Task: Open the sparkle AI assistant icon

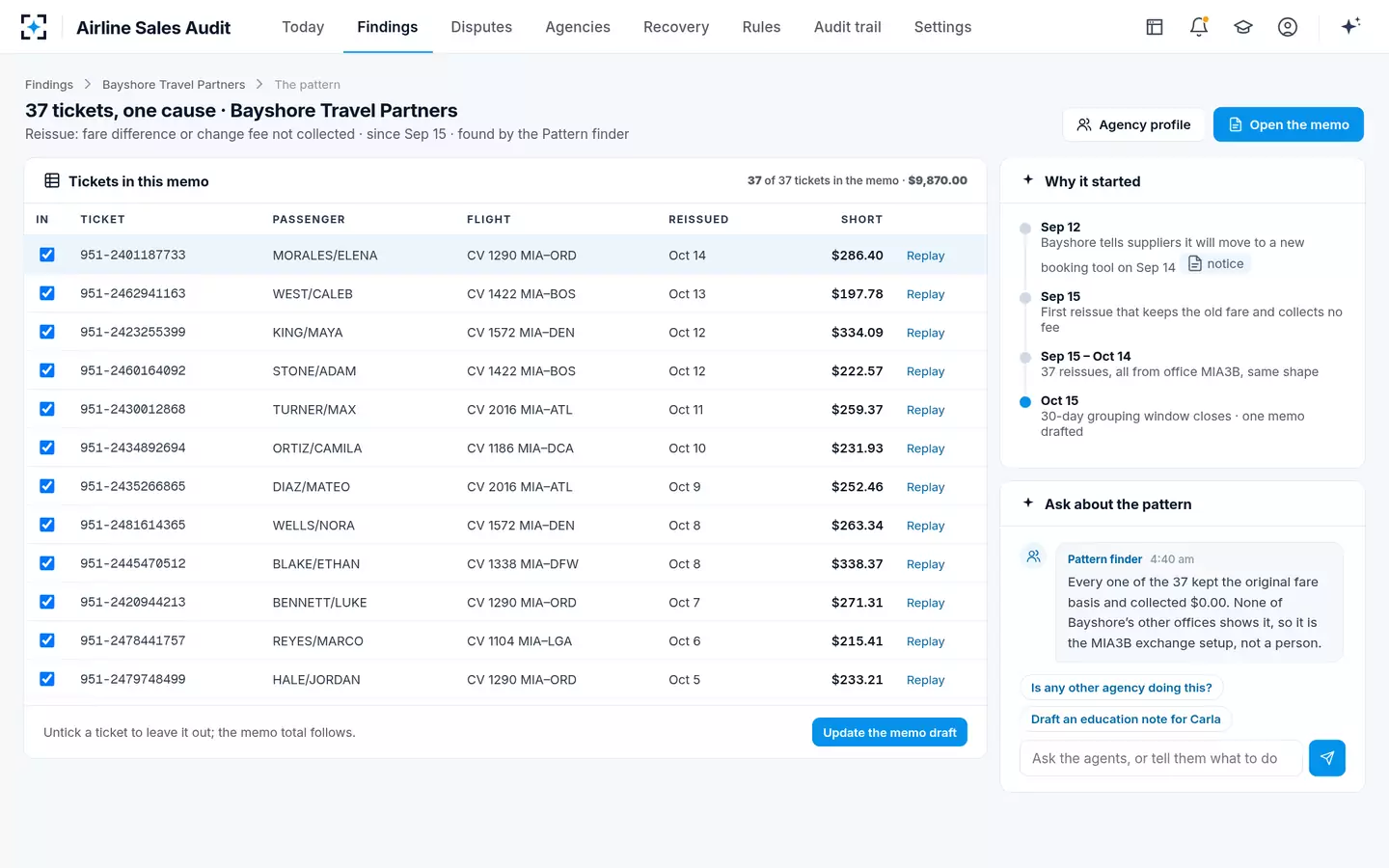Action: pyautogui.click(x=1350, y=26)
